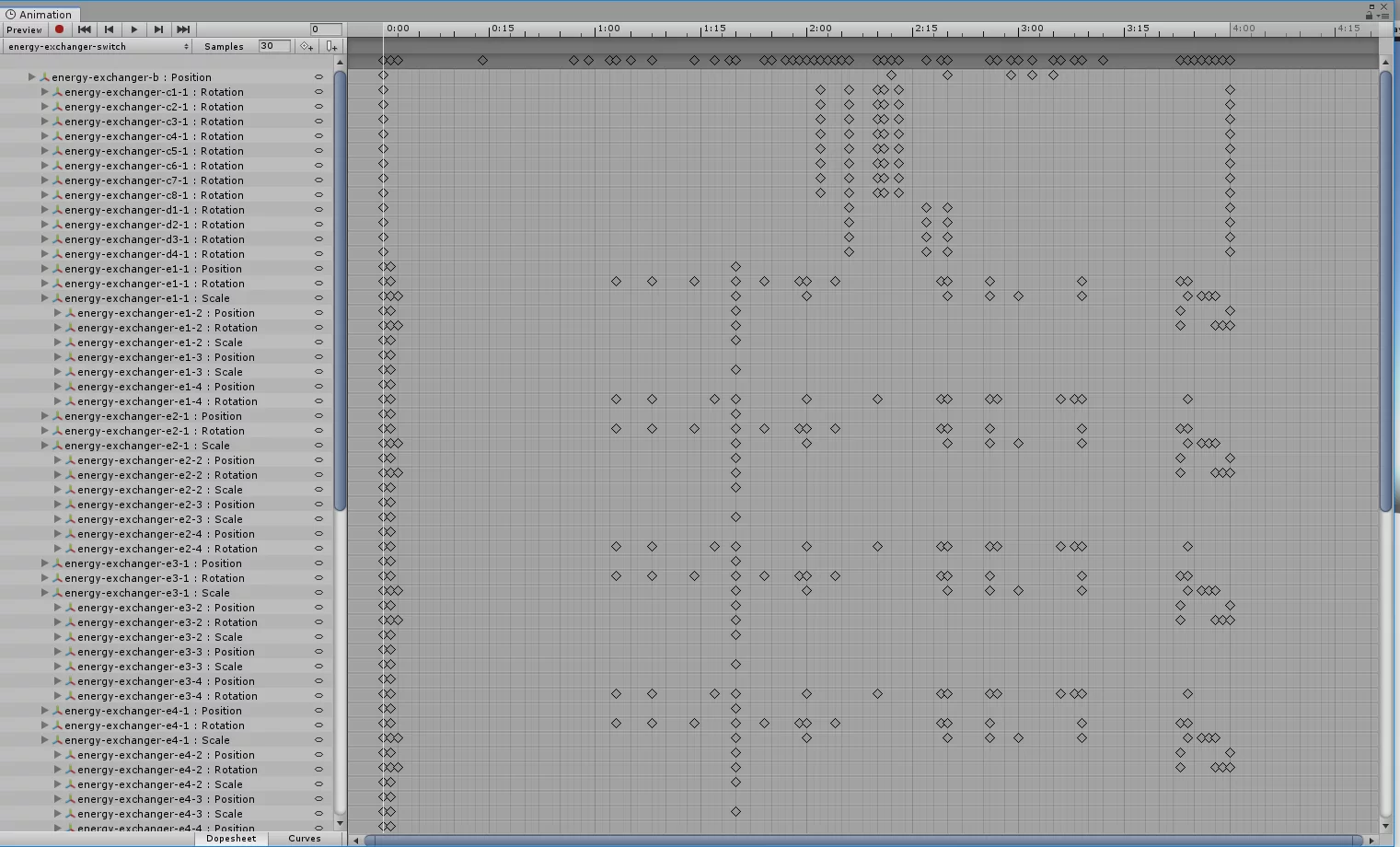Click the 2:00 mark on the time ruler

pyautogui.click(x=820, y=29)
